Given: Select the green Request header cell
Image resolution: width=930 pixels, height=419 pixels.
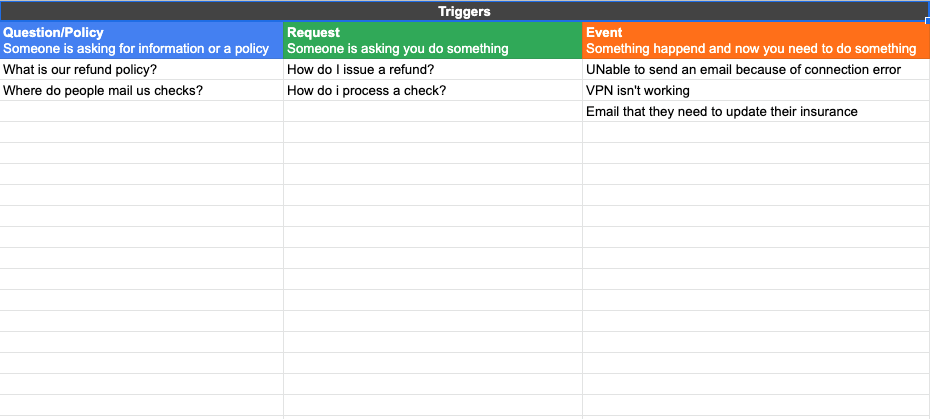Looking at the screenshot, I should point(433,40).
